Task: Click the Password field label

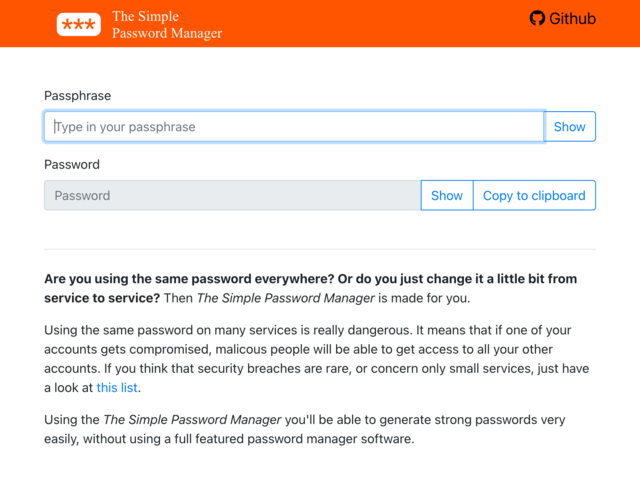Action: (x=72, y=164)
